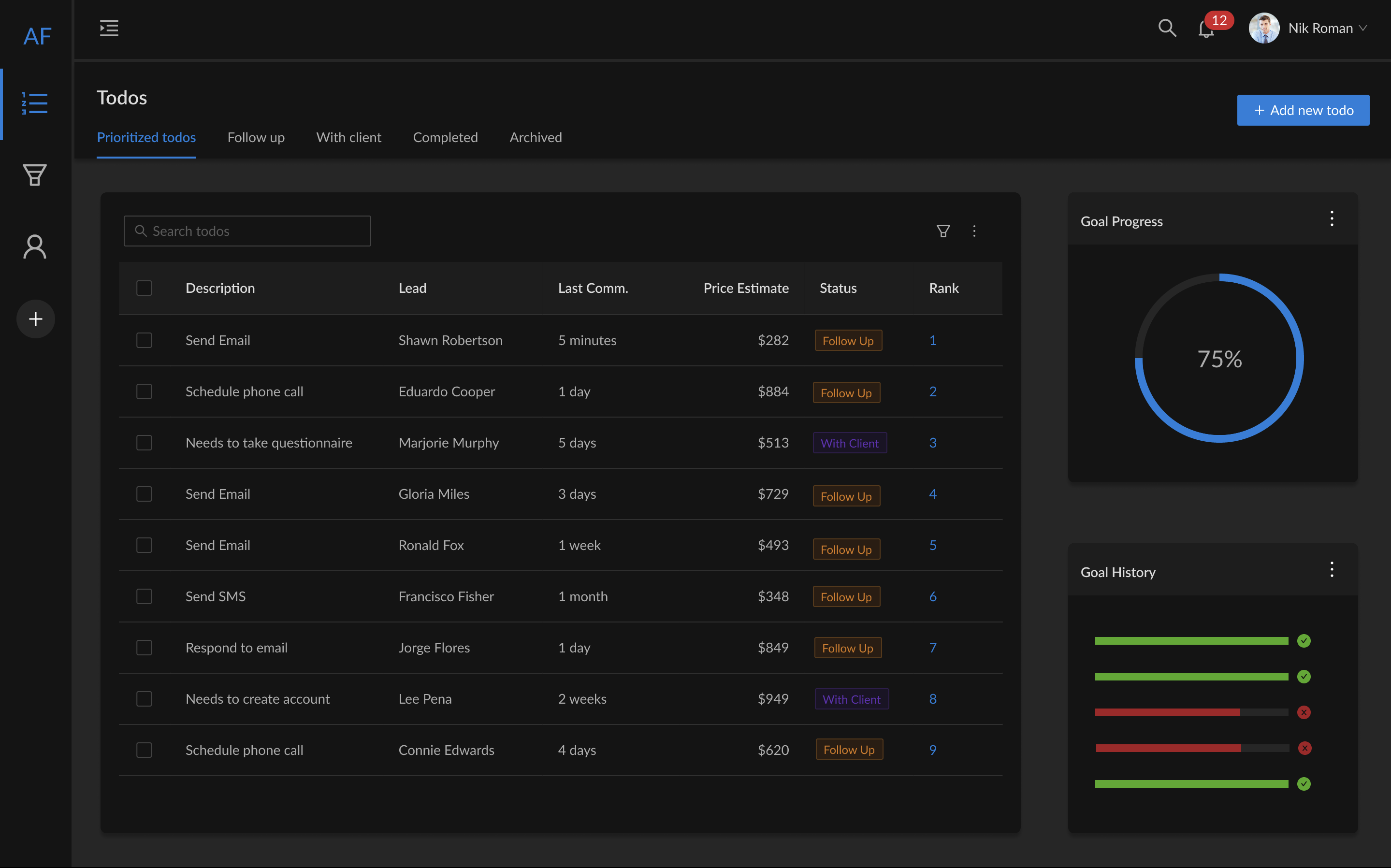Click the sidebar collapse menu icon
The width and height of the screenshot is (1391, 868).
point(108,28)
